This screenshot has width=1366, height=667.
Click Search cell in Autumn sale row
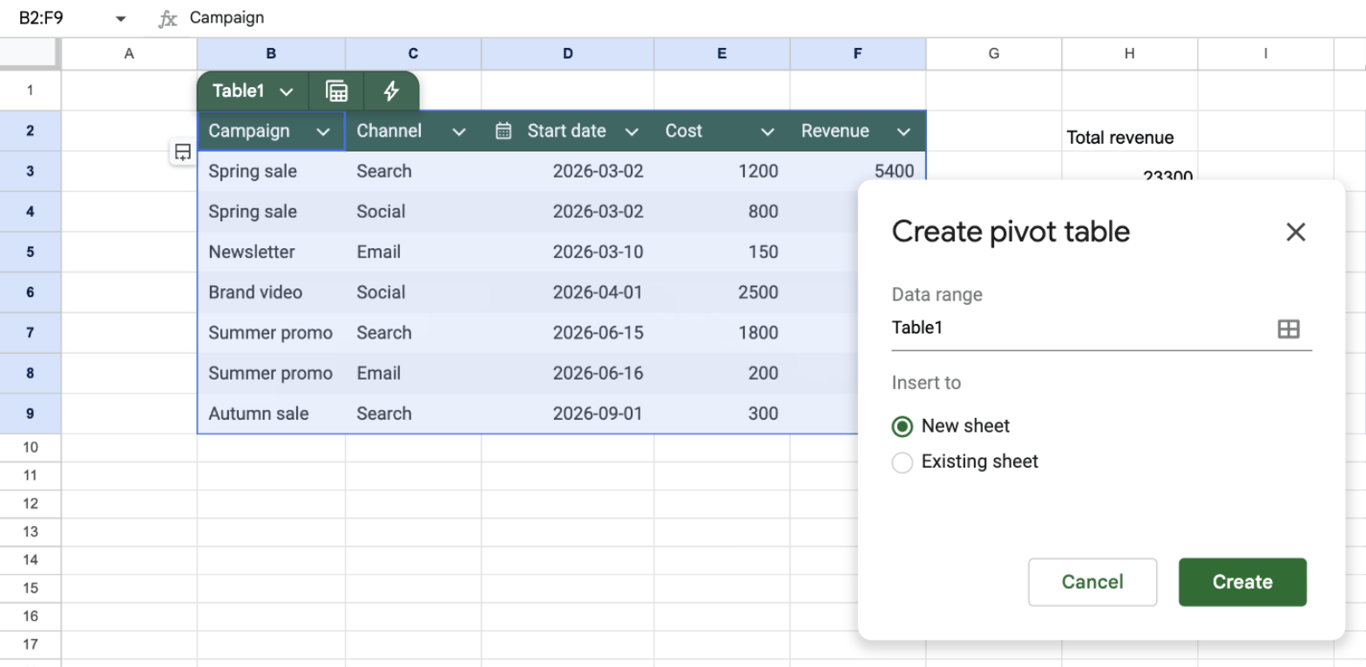point(413,413)
